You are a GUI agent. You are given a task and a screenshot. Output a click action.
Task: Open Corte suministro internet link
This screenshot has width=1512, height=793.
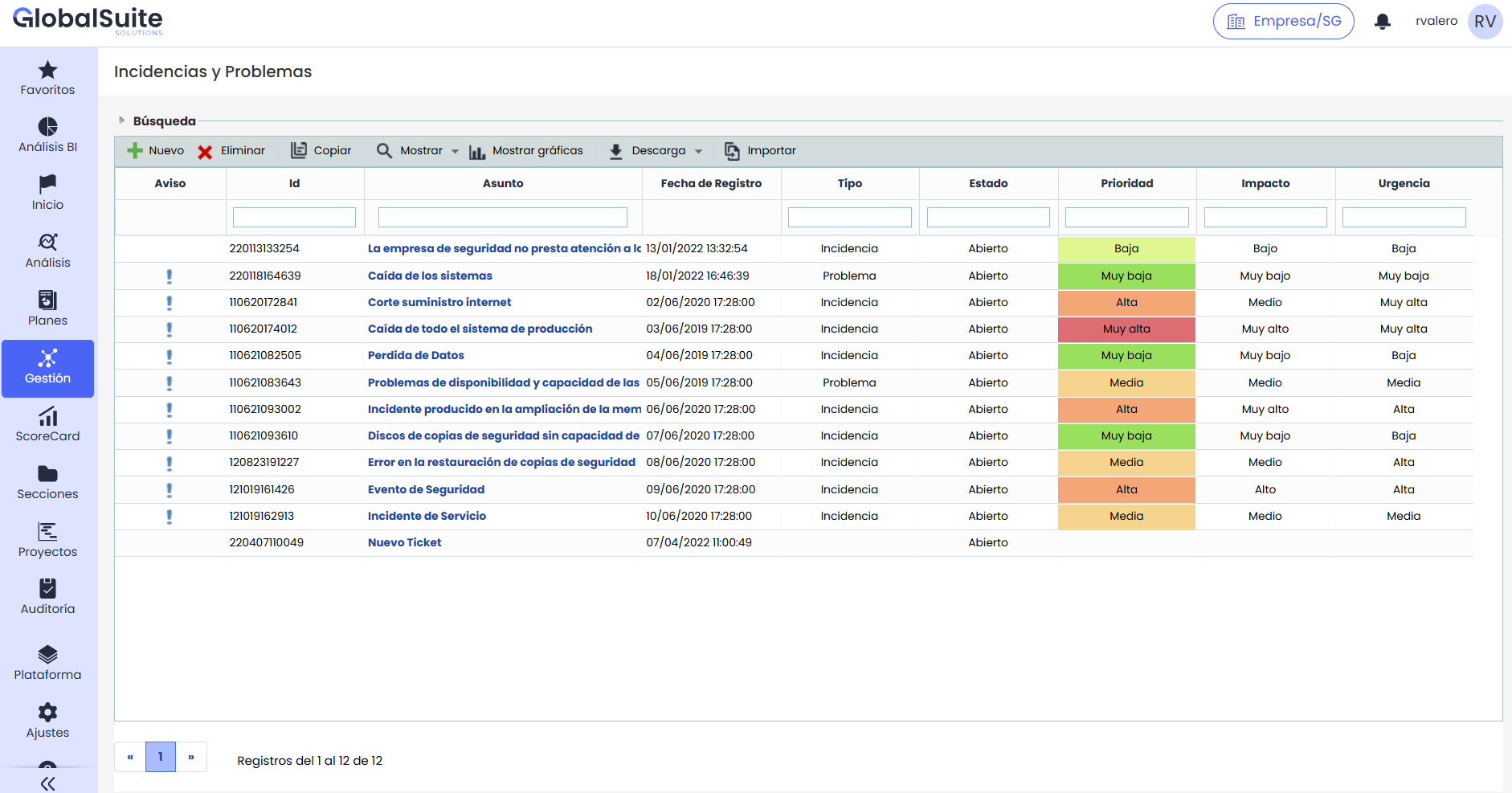[439, 302]
